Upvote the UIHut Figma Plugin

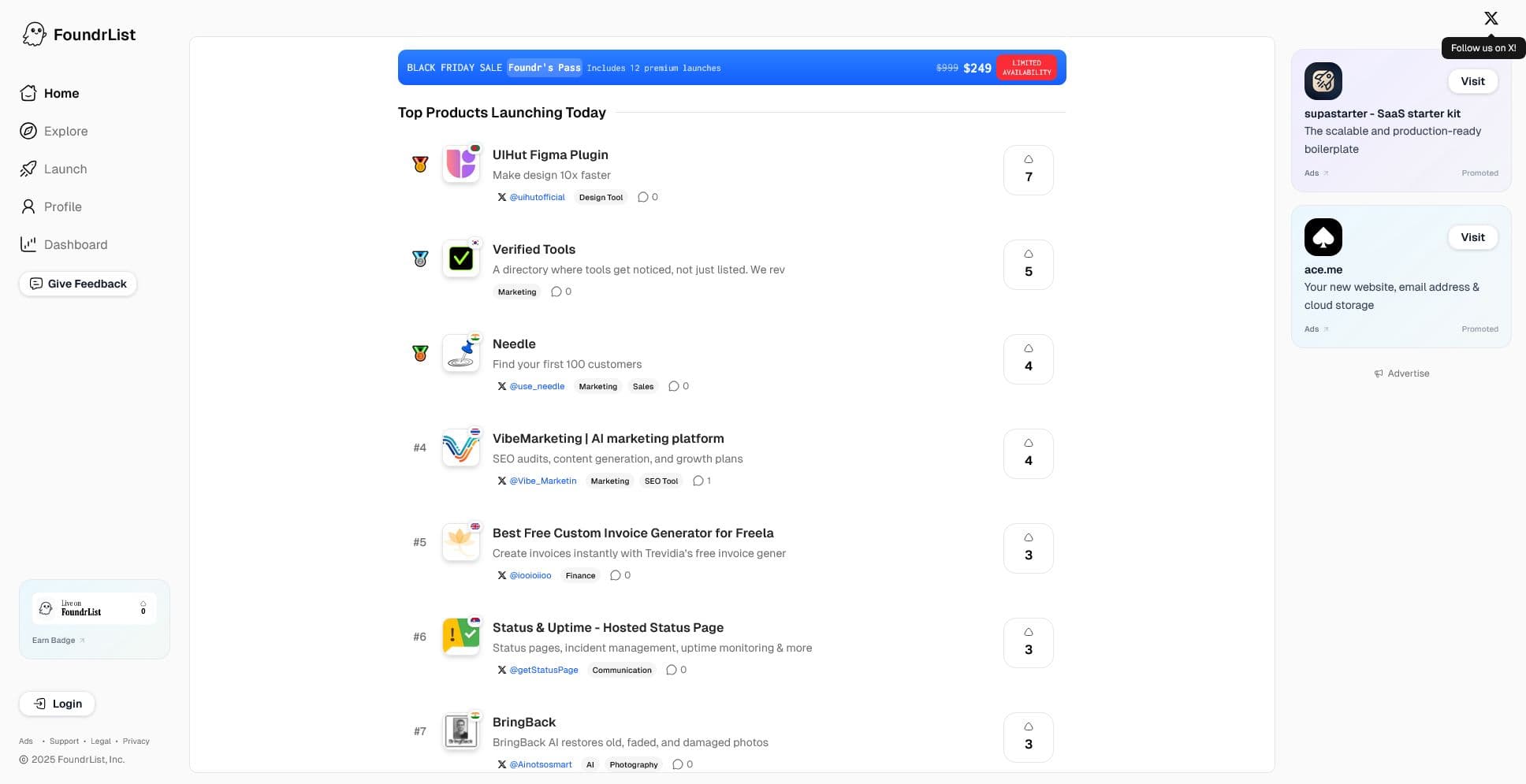[x=1028, y=169]
